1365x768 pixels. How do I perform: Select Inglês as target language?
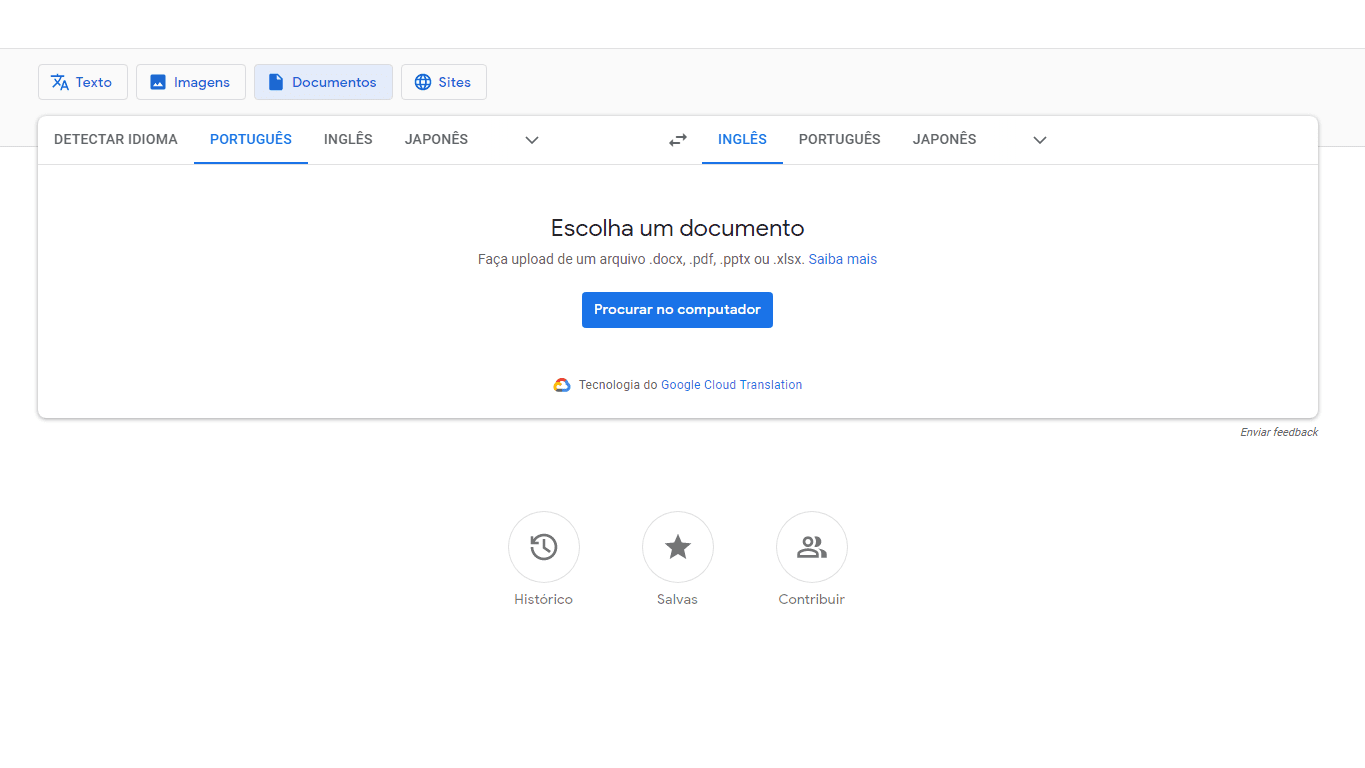(742, 140)
